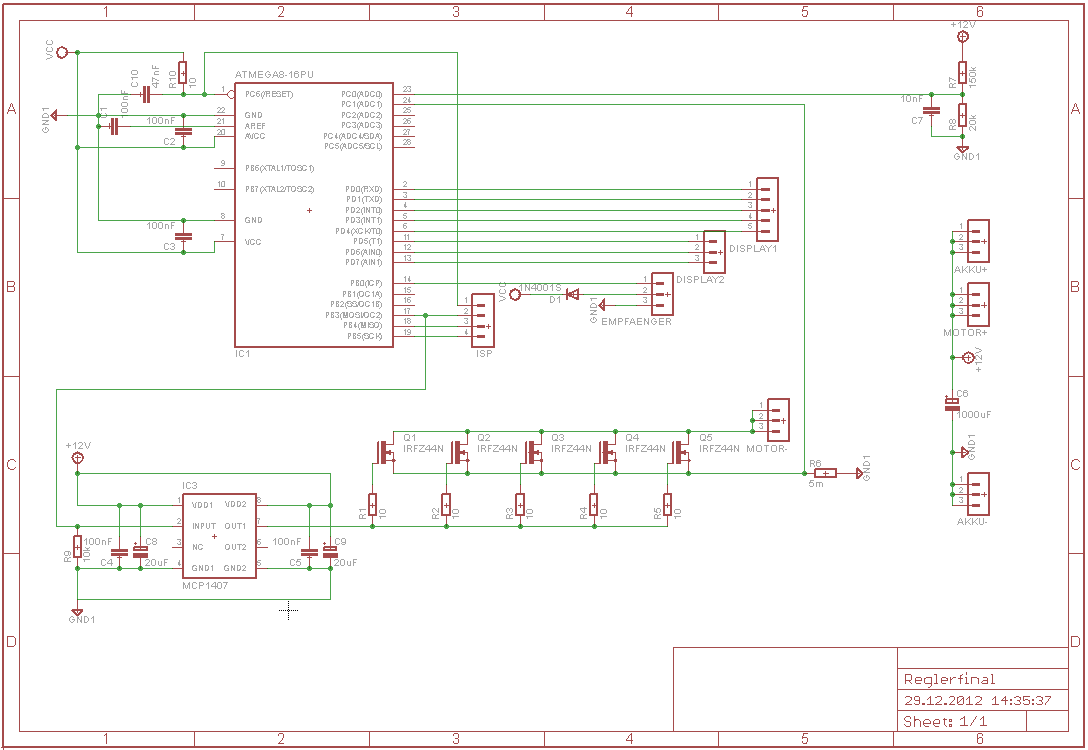Image resolution: width=1088 pixels, height=750 pixels.
Task: Select the Q1 IRFZ44N MOSFET symbol
Action: click(385, 452)
